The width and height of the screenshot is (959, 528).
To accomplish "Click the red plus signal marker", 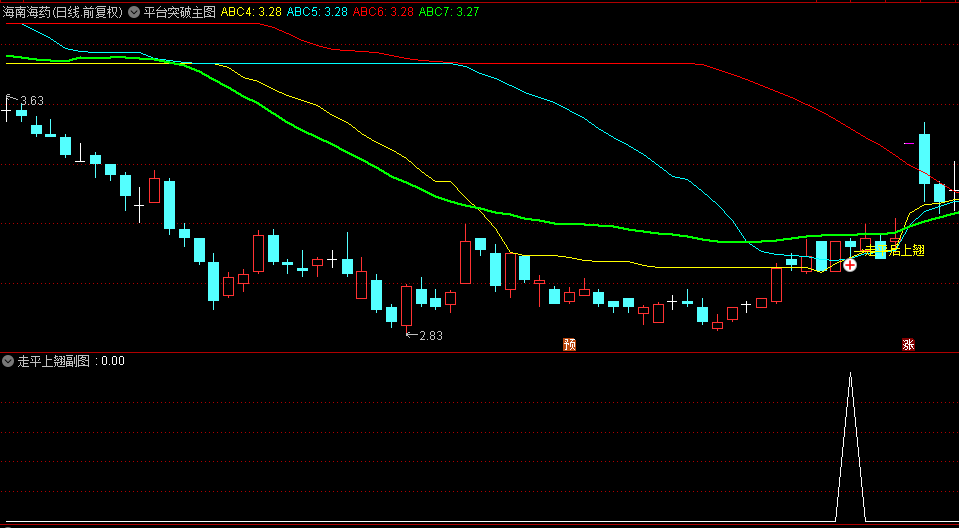I will click(x=850, y=265).
